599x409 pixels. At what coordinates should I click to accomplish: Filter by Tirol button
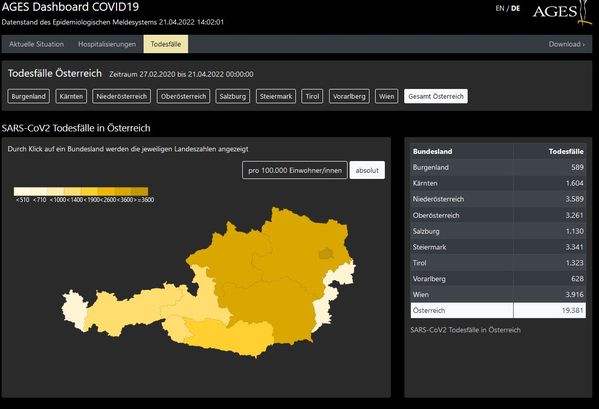coord(312,96)
